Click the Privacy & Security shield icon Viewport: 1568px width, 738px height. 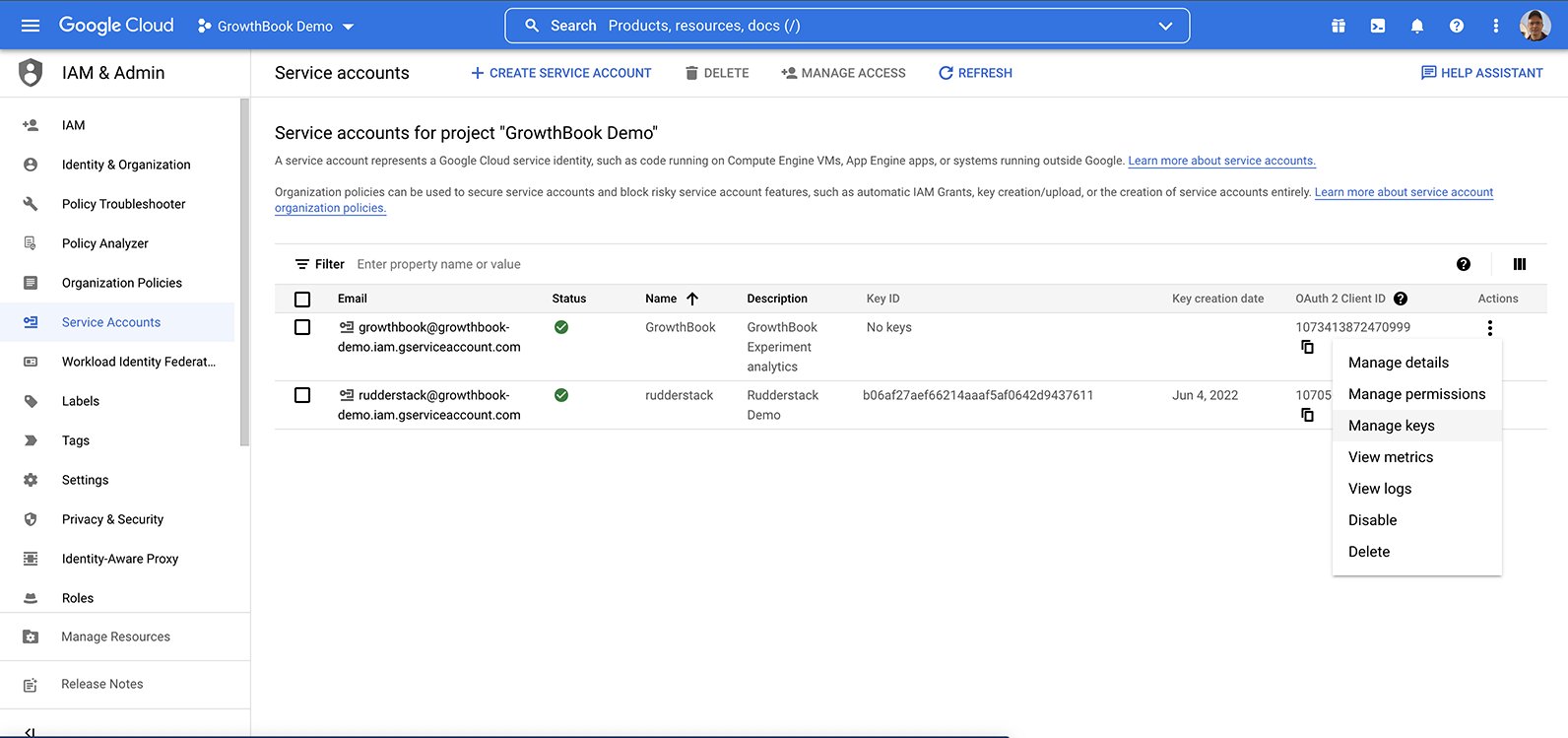(x=31, y=519)
